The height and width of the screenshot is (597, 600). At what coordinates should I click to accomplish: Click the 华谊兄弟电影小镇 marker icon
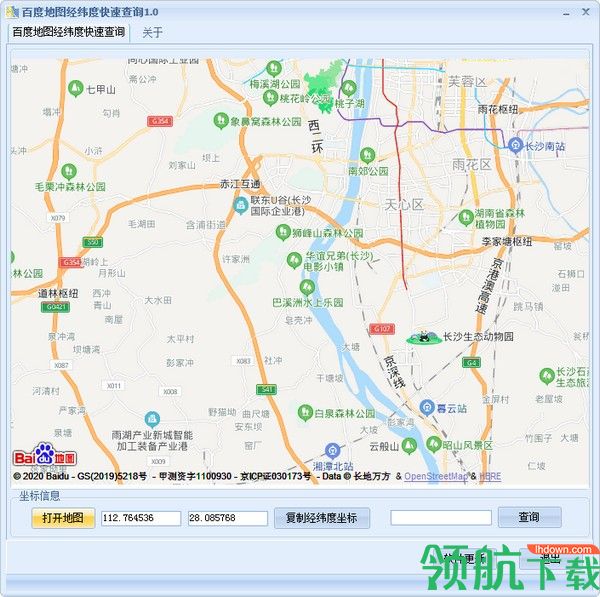294,260
